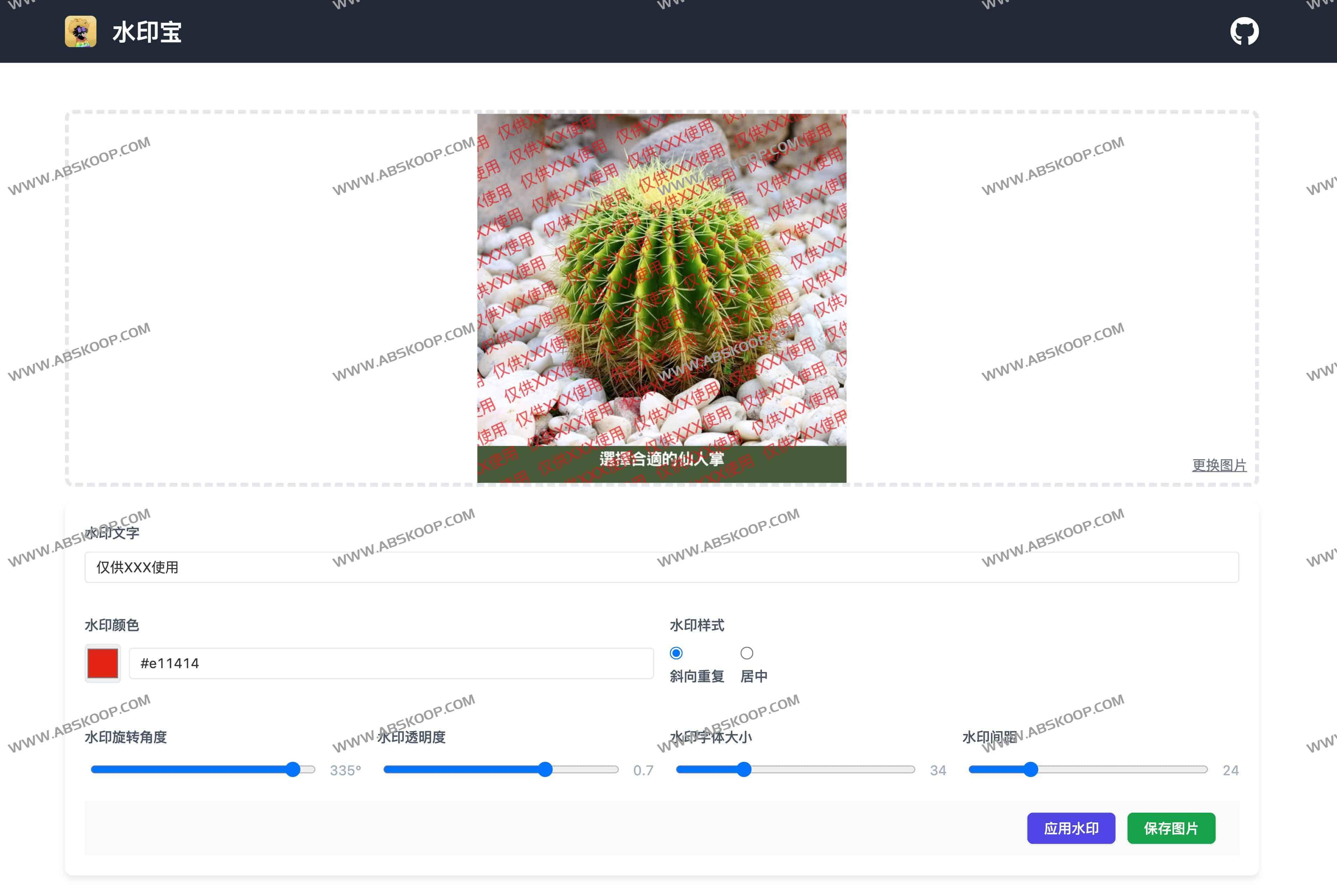Select the 居中 radio button
This screenshot has width=1337, height=896.
747,652
